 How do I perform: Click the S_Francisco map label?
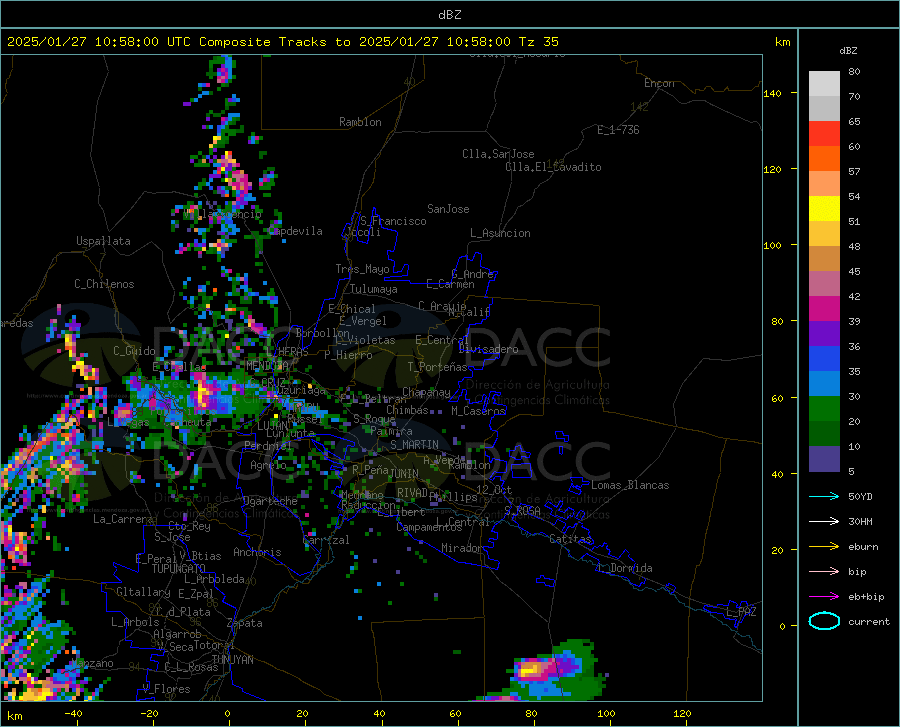click(393, 221)
